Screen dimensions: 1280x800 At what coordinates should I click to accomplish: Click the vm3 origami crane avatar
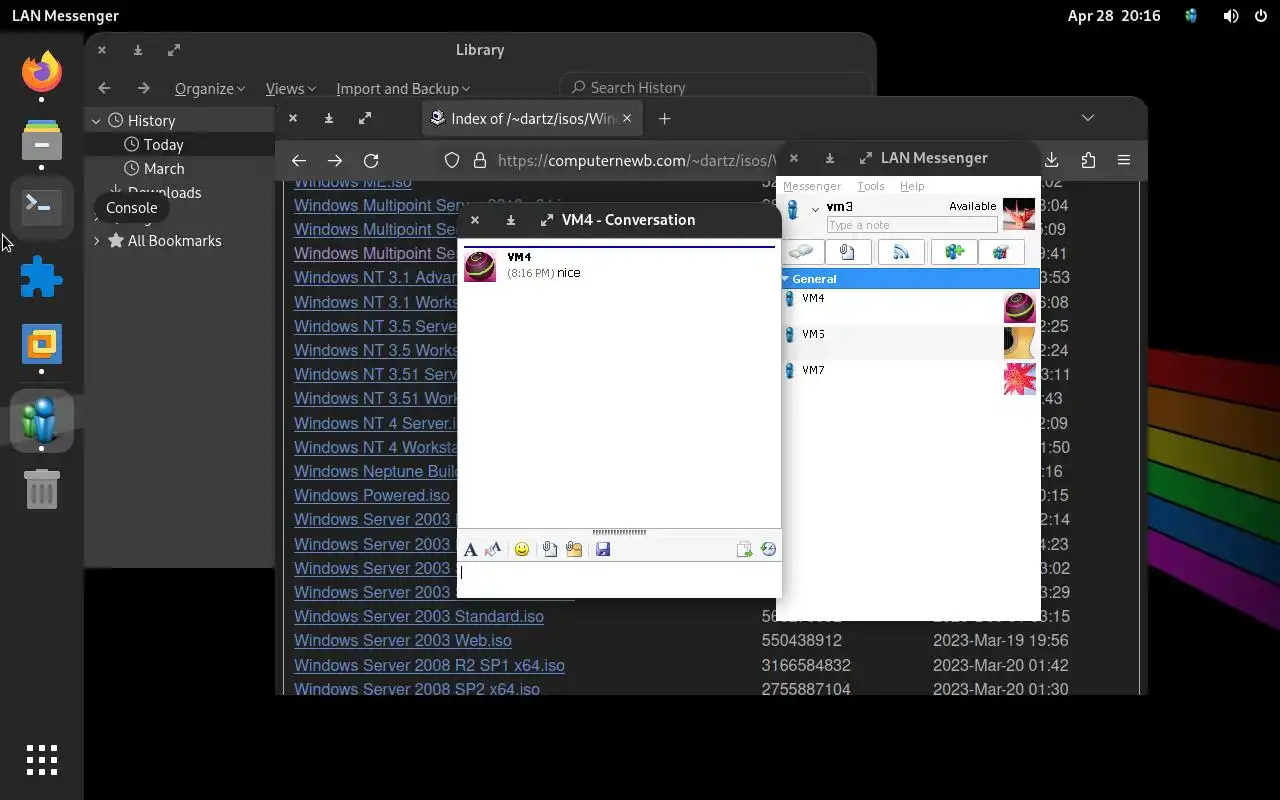point(1019,215)
